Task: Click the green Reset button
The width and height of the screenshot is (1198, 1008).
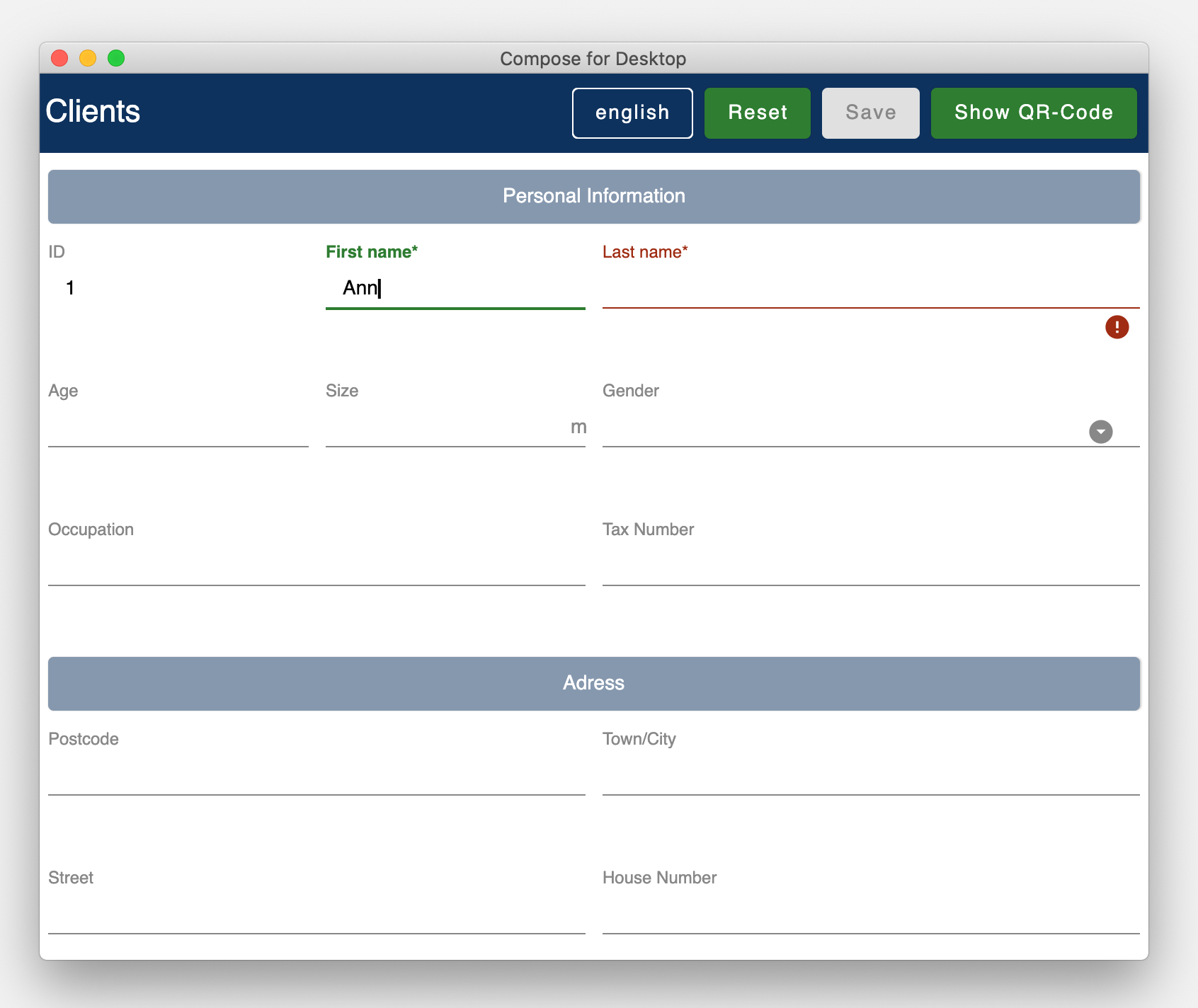Action: (758, 113)
